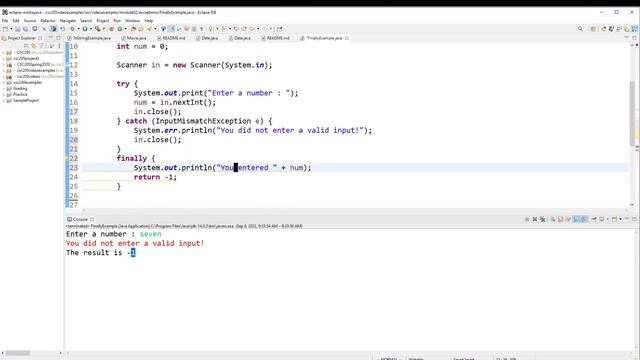Toggle Show Console on standard output
Viewport: 640px width, 360px height.
coord(576,219)
